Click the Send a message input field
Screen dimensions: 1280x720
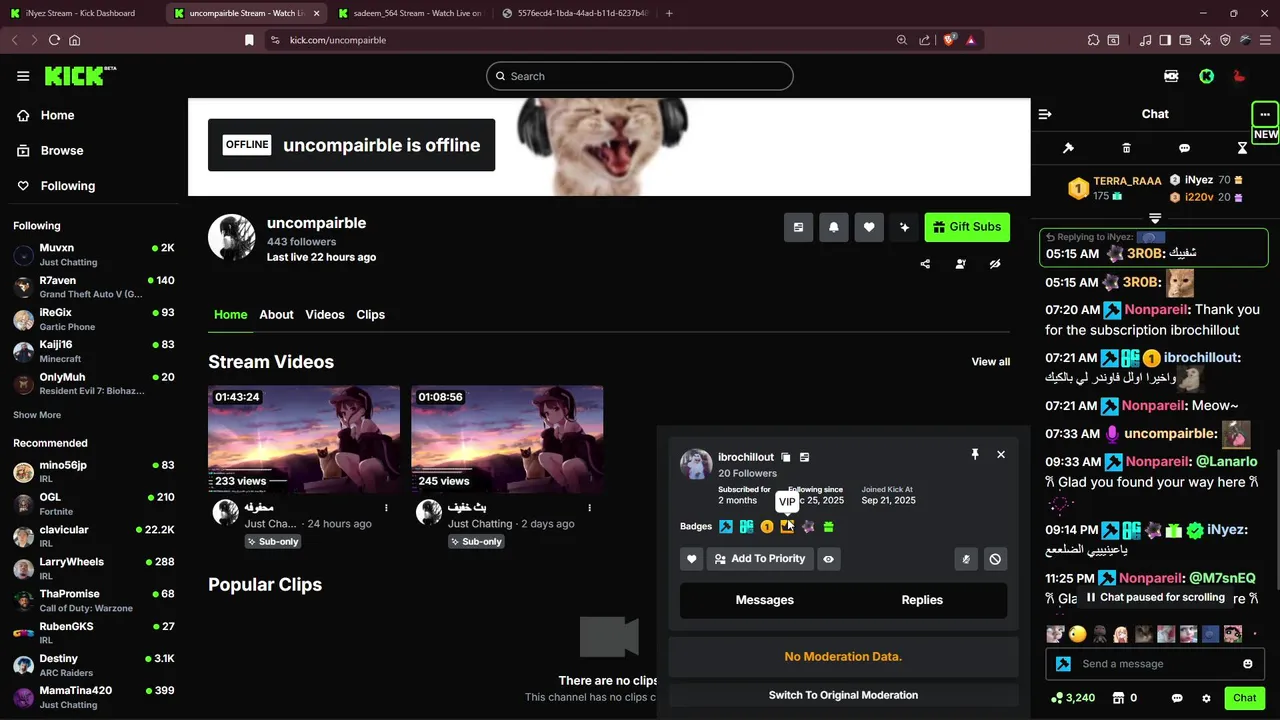pos(1156,664)
